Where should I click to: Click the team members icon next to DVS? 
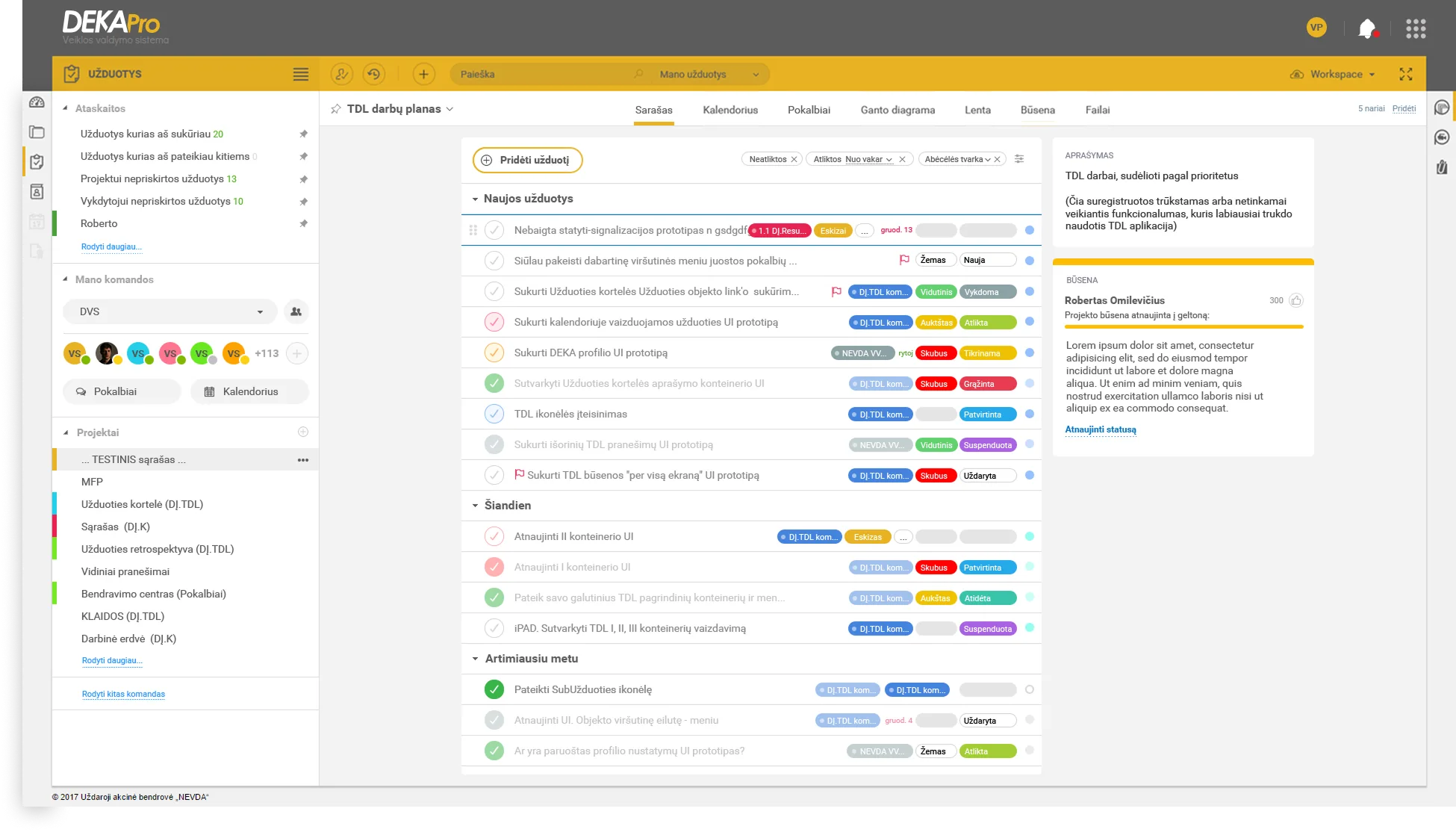tap(296, 311)
